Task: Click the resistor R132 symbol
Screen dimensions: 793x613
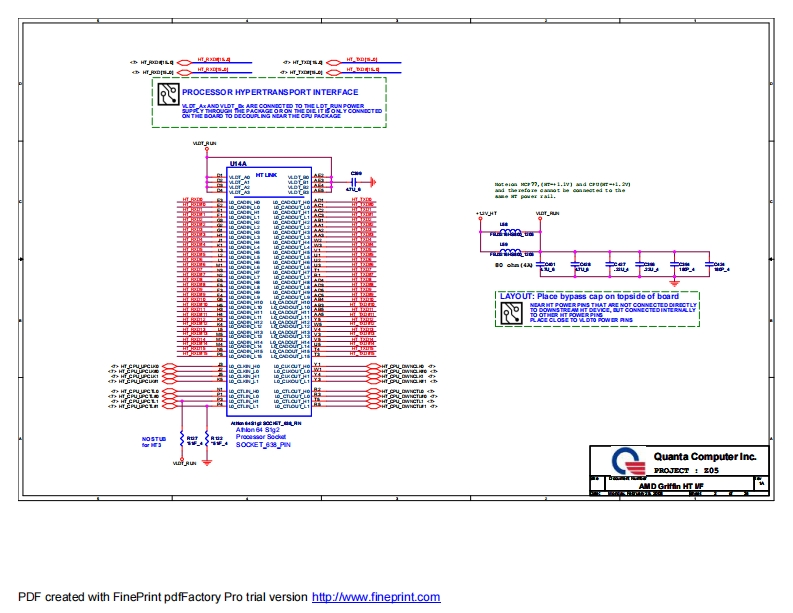Action: pos(206,440)
